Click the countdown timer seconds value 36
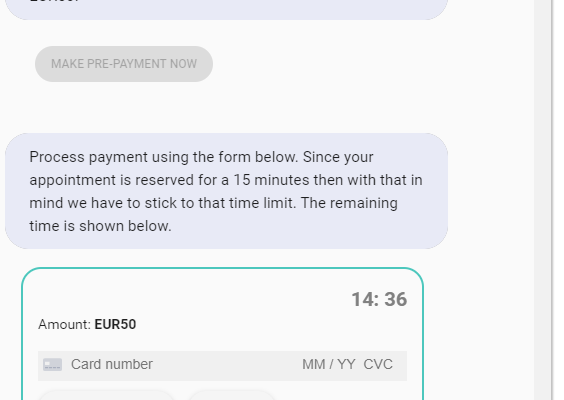564x400 pixels. pyautogui.click(x=396, y=299)
